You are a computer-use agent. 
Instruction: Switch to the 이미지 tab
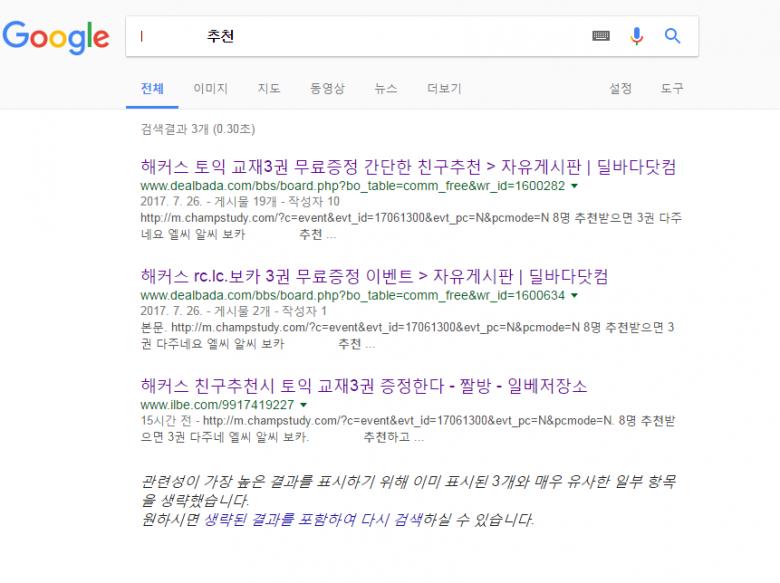(x=210, y=89)
